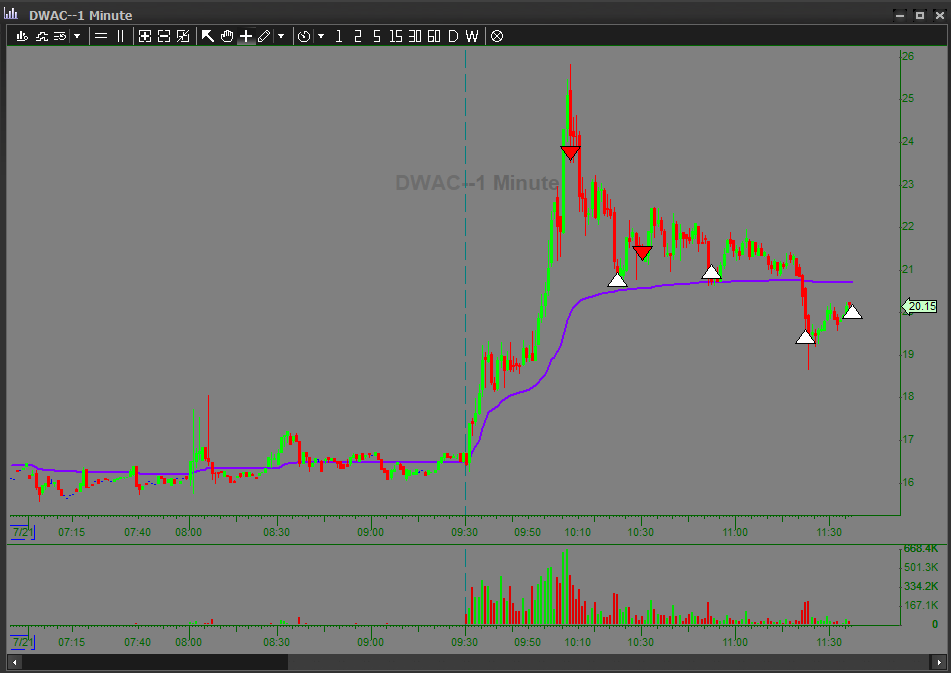The height and width of the screenshot is (673, 951).
Task: Select the pencil drawing tool
Action: [264, 36]
